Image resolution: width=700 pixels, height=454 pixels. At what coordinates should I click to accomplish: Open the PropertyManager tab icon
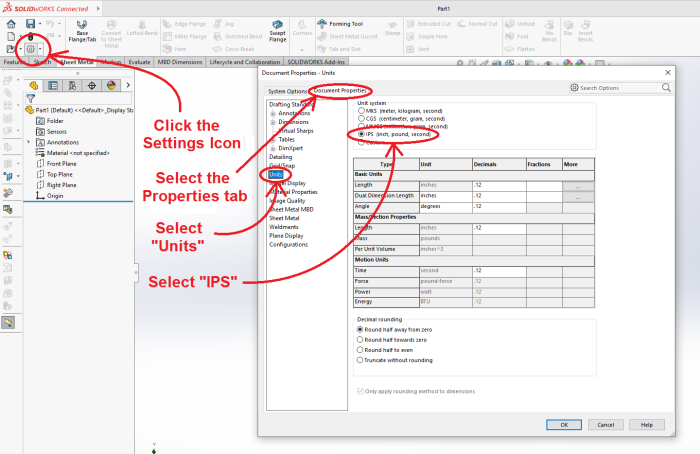coord(54,86)
